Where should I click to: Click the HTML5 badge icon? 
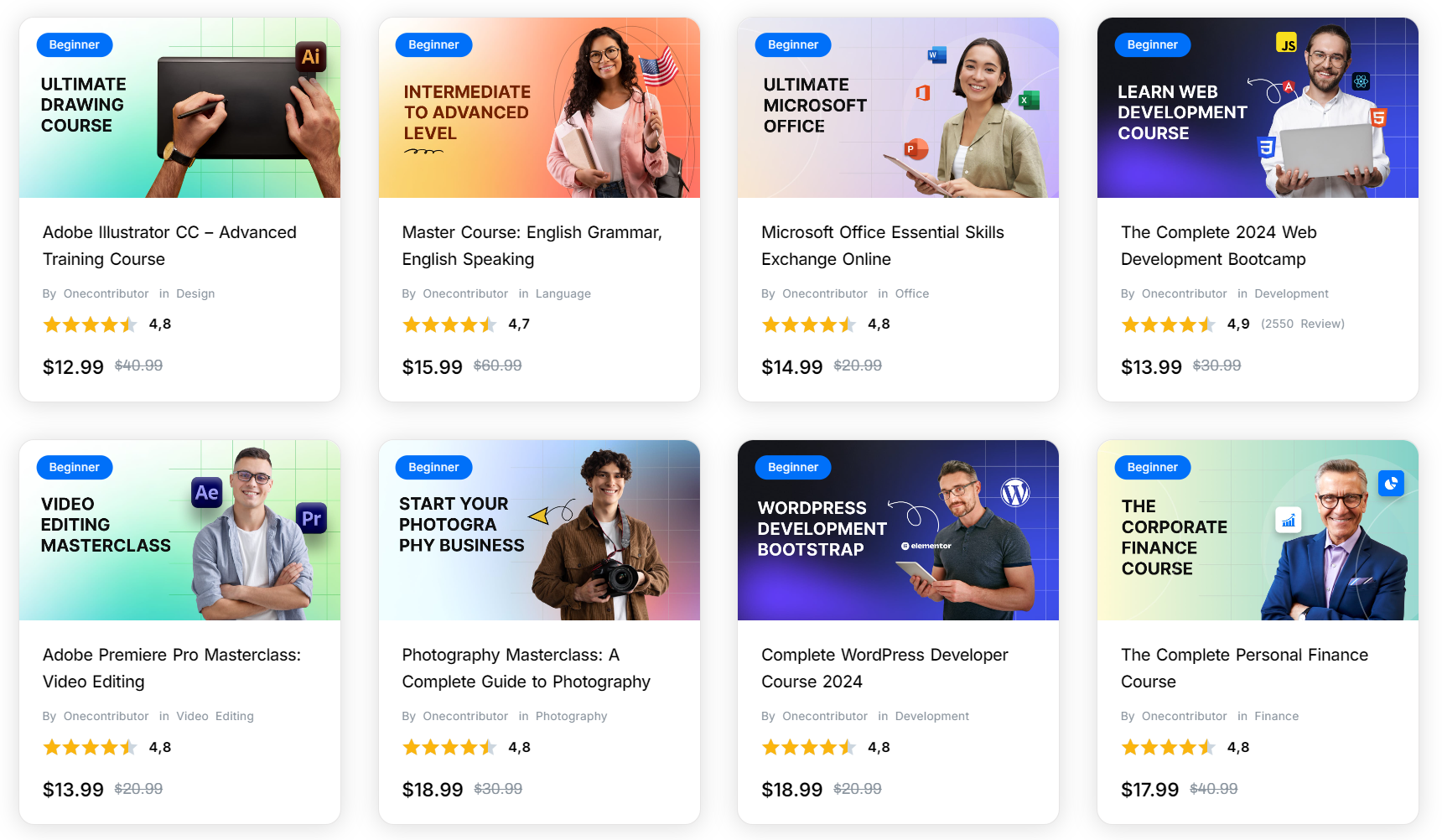(x=1377, y=117)
